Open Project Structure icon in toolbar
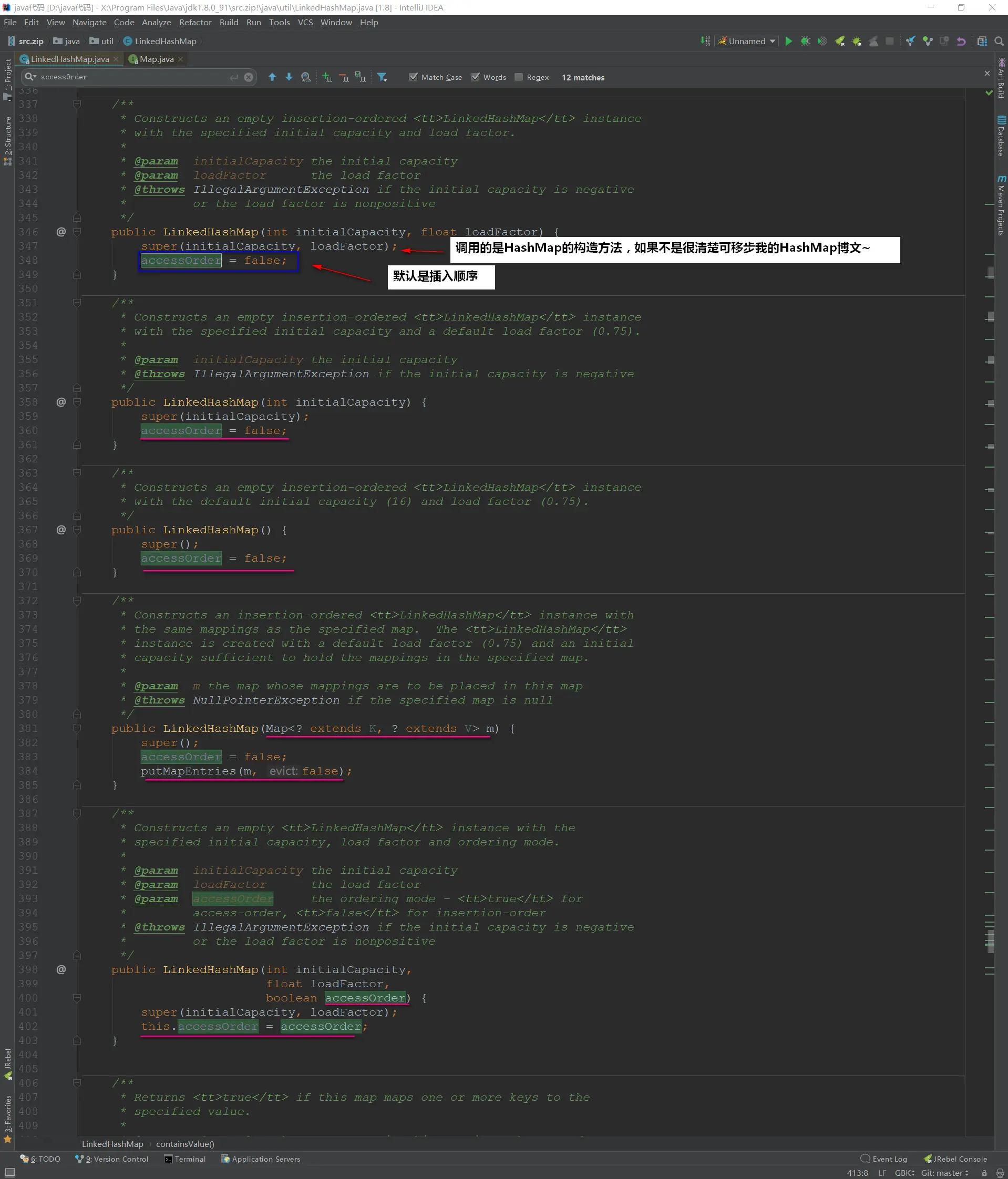 click(982, 41)
